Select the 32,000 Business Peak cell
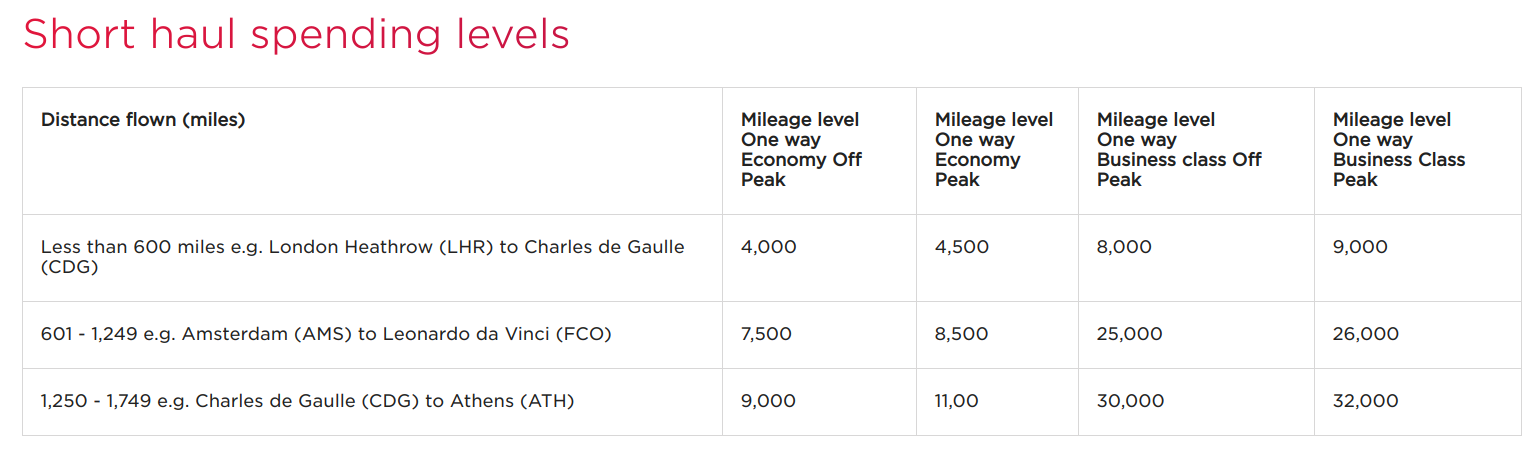Viewport: 1531px width, 458px height. click(1365, 401)
